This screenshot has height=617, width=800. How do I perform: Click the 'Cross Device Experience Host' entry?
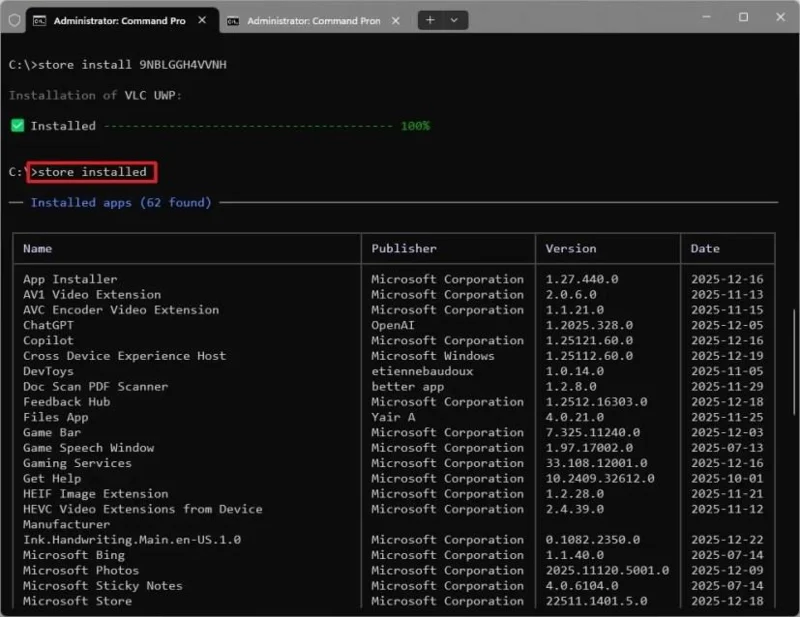tap(124, 356)
